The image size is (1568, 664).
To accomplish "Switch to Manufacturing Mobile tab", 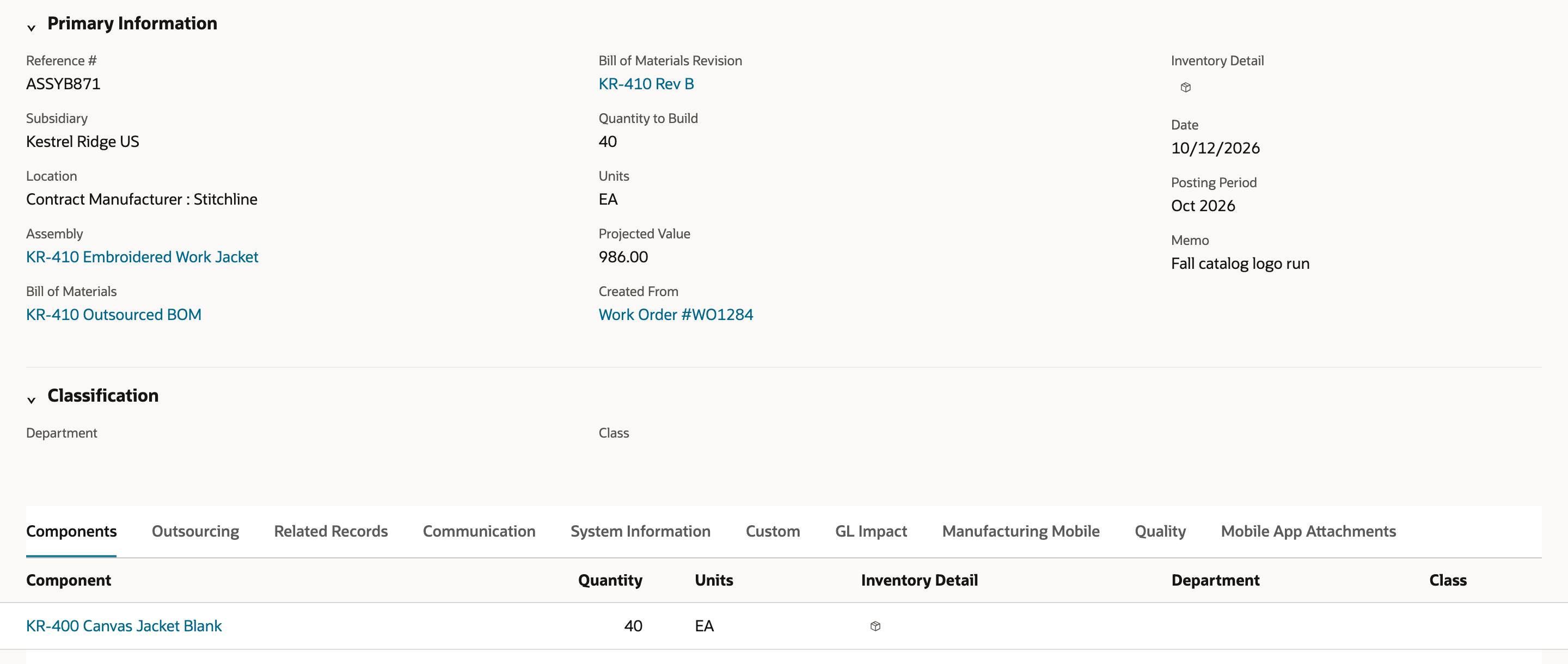I will pyautogui.click(x=1021, y=531).
